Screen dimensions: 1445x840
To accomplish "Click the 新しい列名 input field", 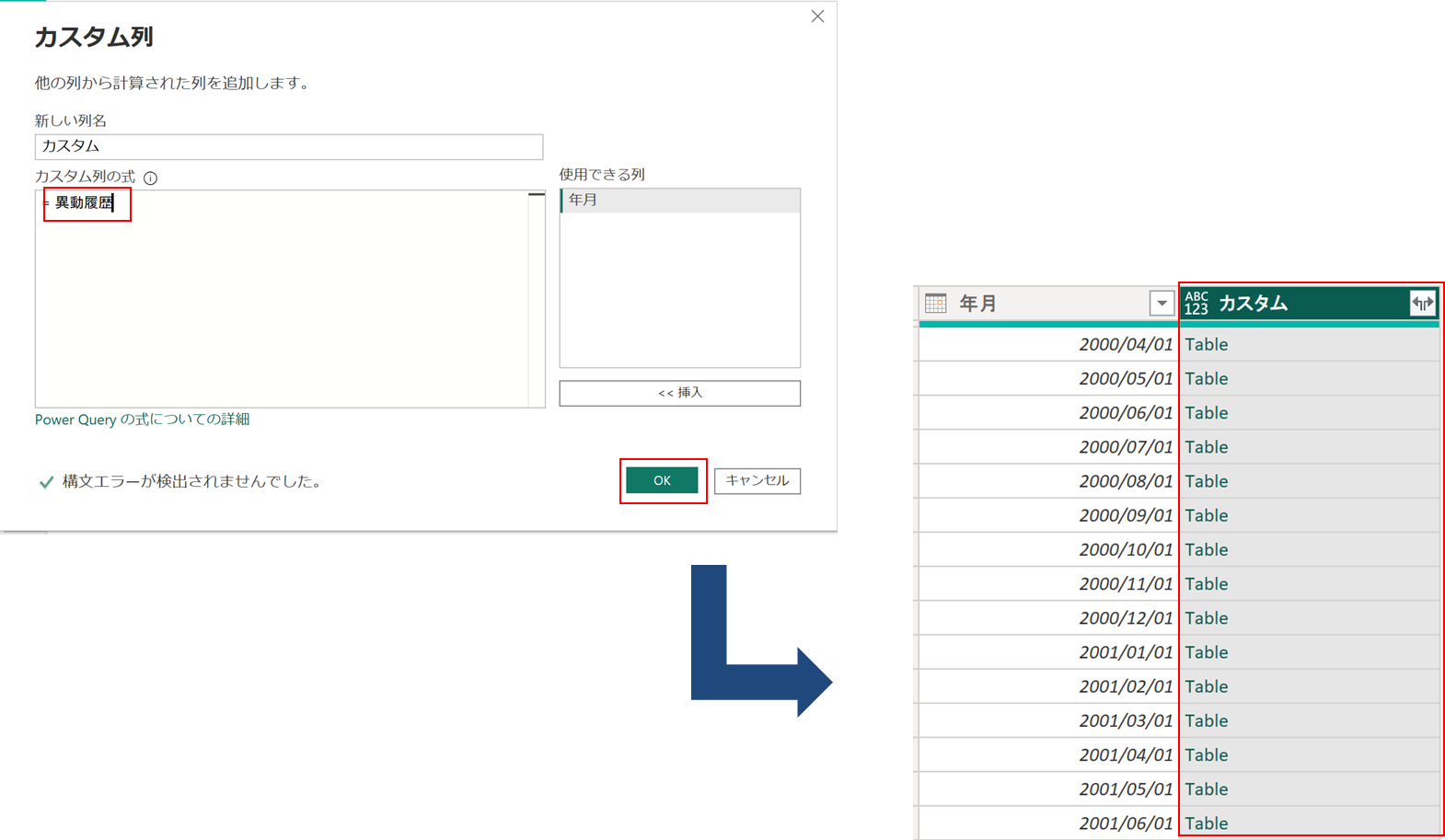I will coord(289,146).
